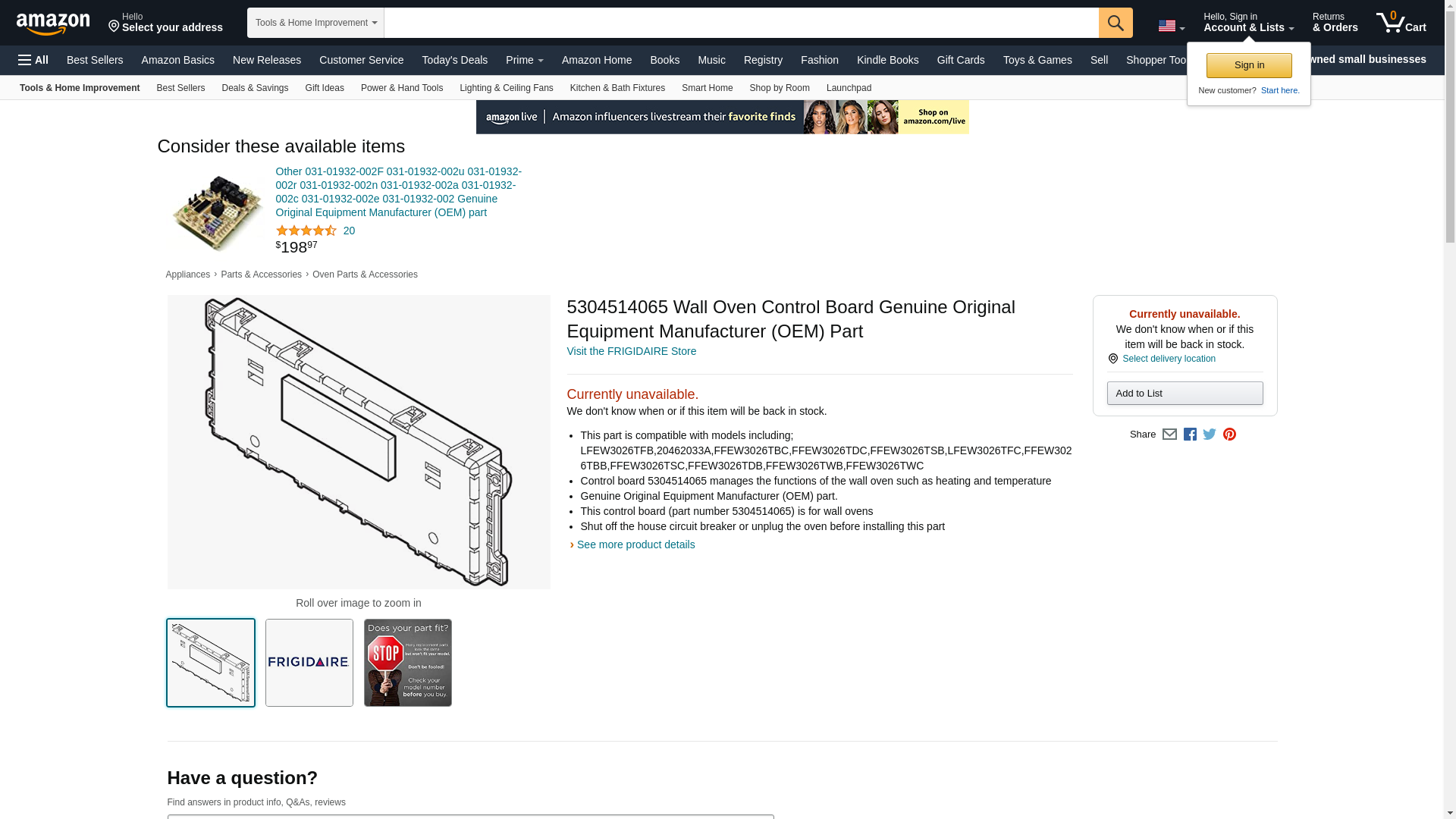Go to Power & Hand Tools subcategory
The image size is (1456, 819).
pyautogui.click(x=402, y=88)
